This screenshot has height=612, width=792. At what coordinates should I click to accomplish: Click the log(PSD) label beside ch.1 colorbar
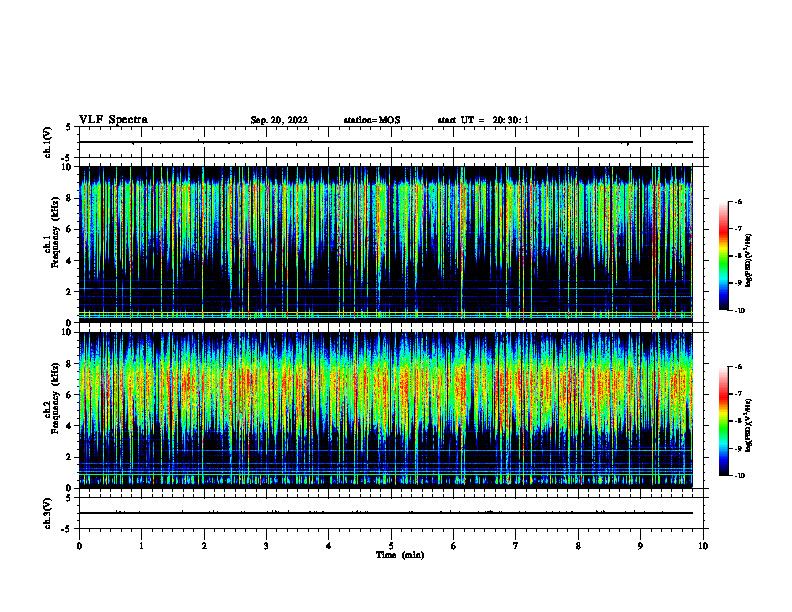(748, 260)
